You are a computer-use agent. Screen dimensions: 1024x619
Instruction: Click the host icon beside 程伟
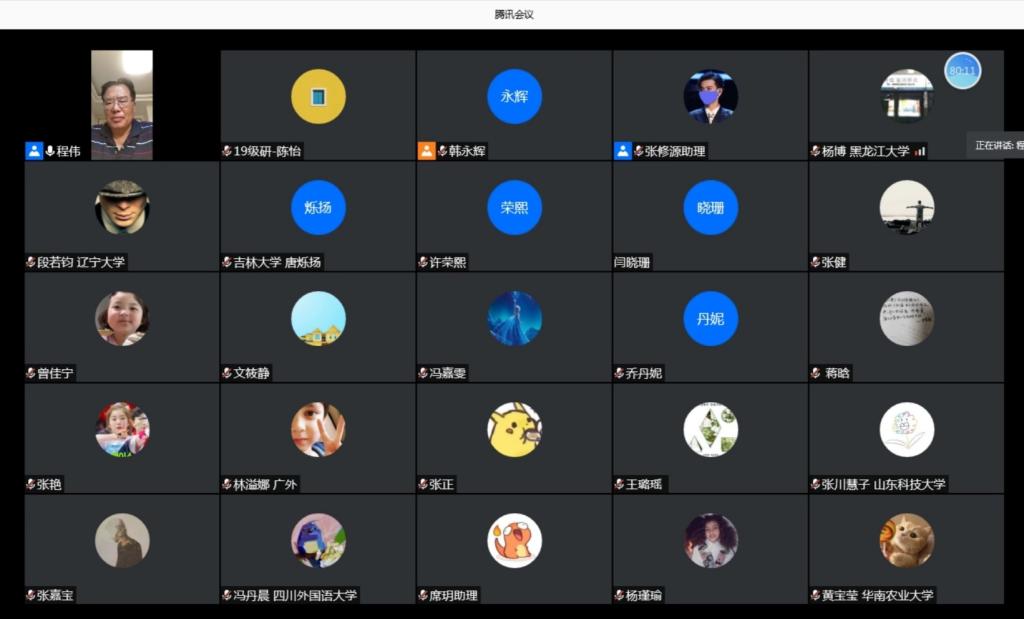34,151
